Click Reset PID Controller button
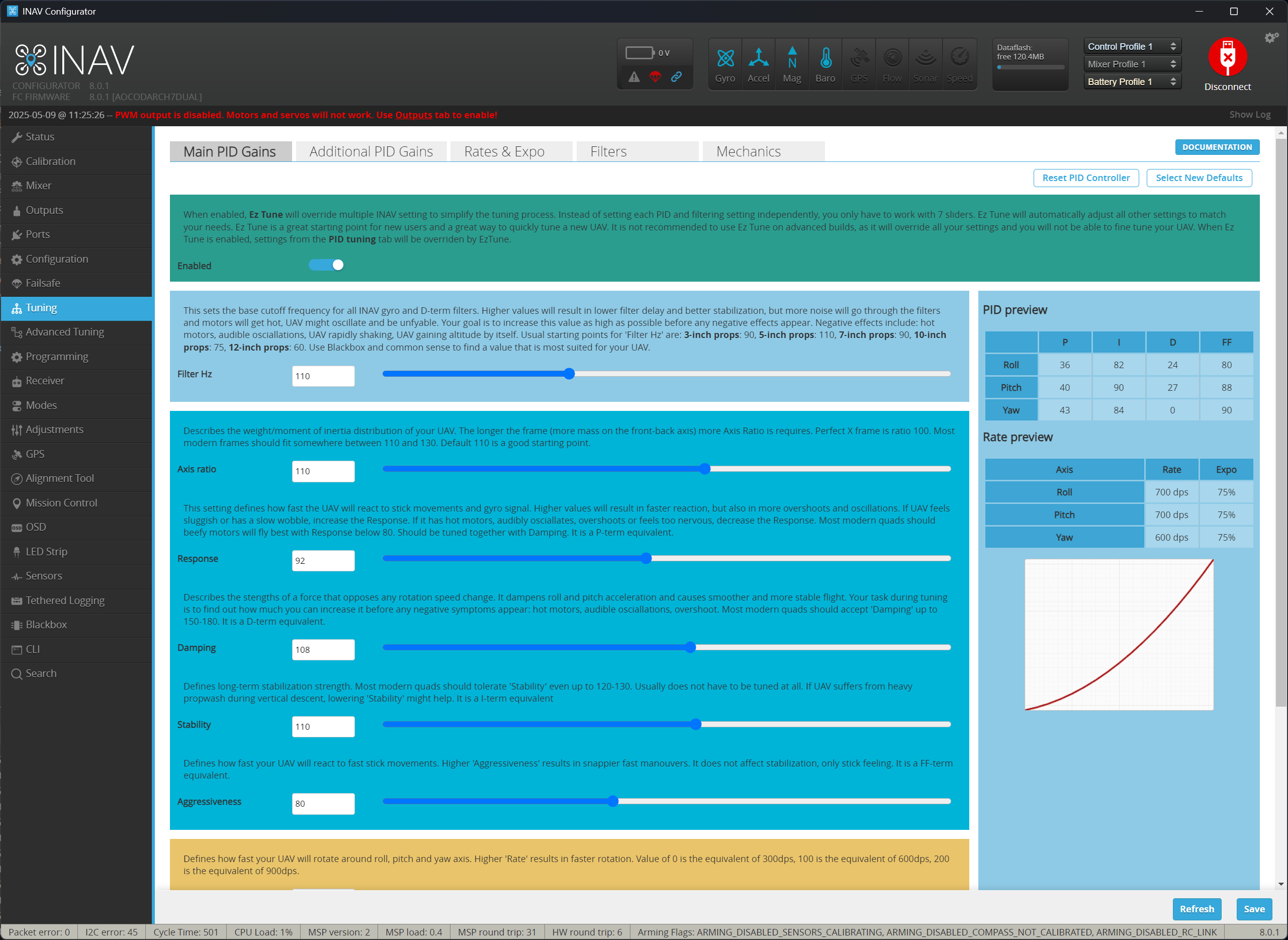This screenshot has height=940, width=1288. [1086, 178]
